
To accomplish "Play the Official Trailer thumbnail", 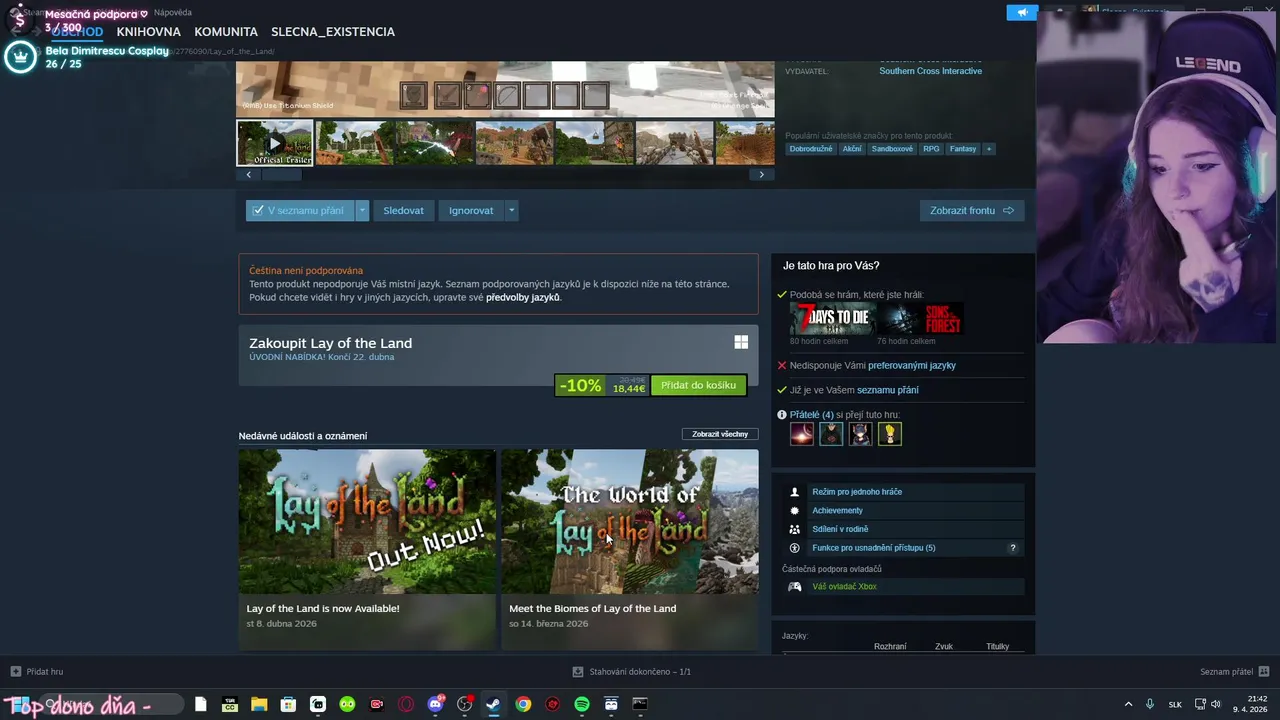I will click(275, 142).
